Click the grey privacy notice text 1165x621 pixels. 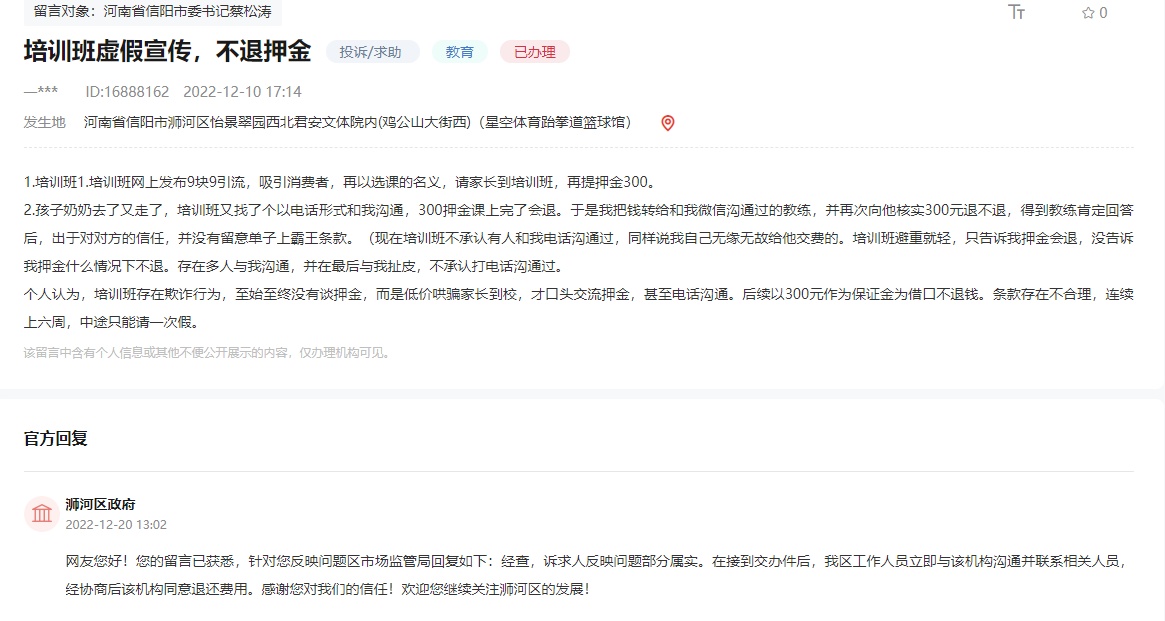[x=208, y=352]
